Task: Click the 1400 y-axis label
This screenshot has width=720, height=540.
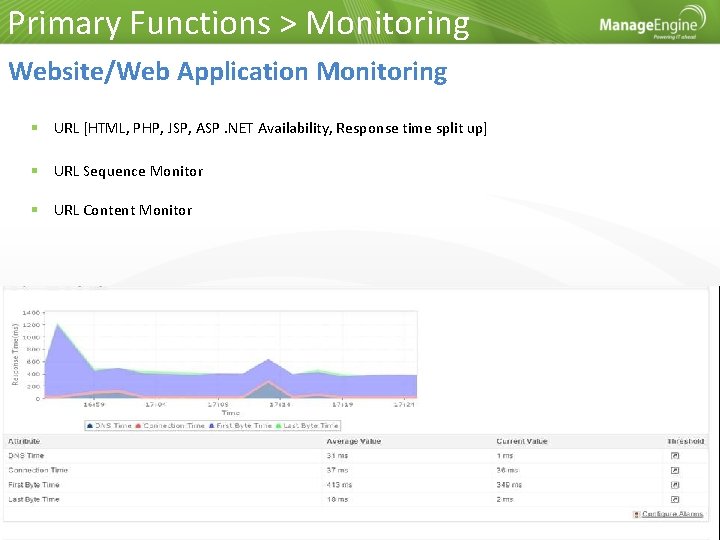Action: pos(31,313)
